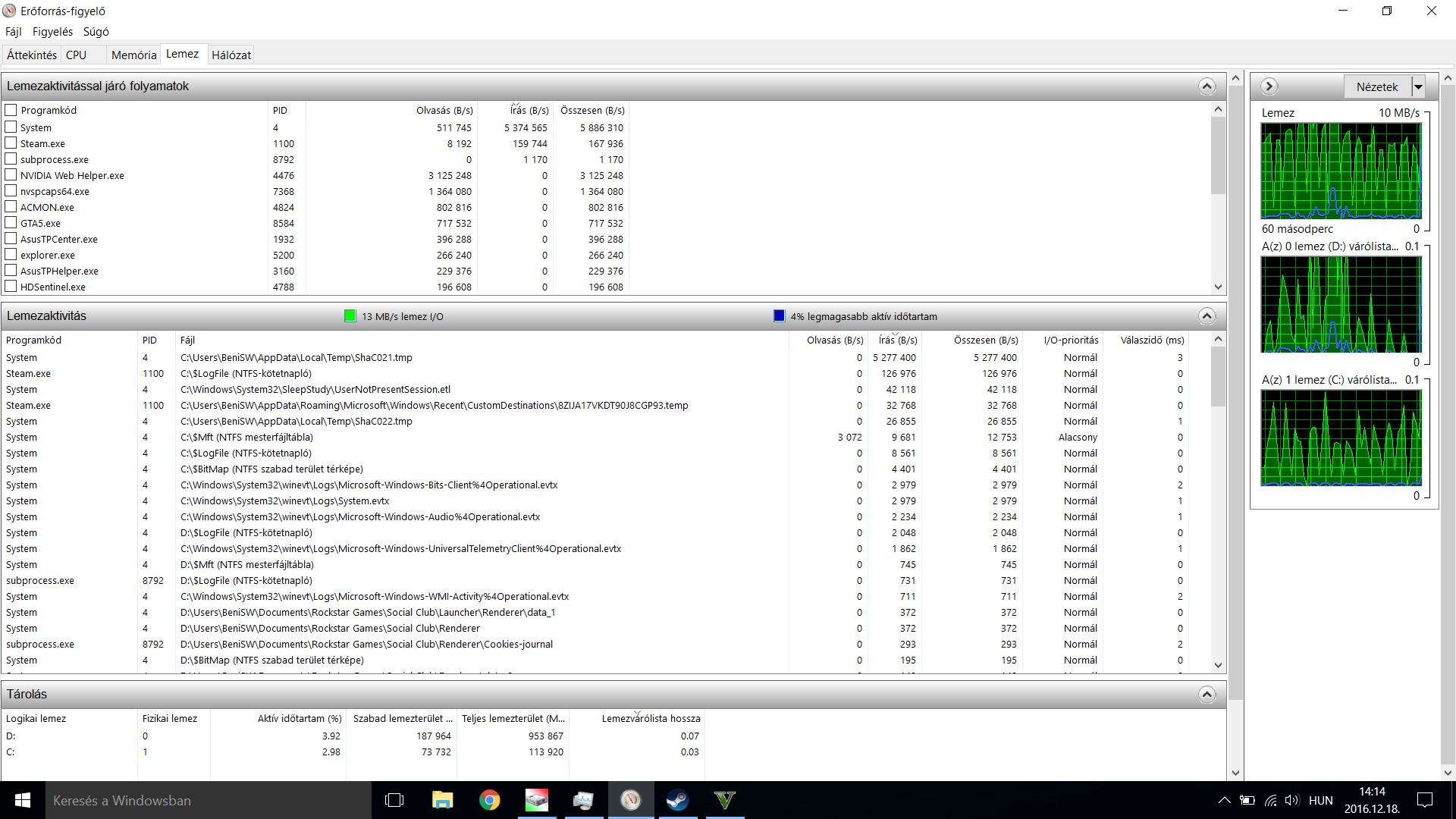Select the C: logical disk row
The image size is (1456, 819).
pyautogui.click(x=353, y=752)
